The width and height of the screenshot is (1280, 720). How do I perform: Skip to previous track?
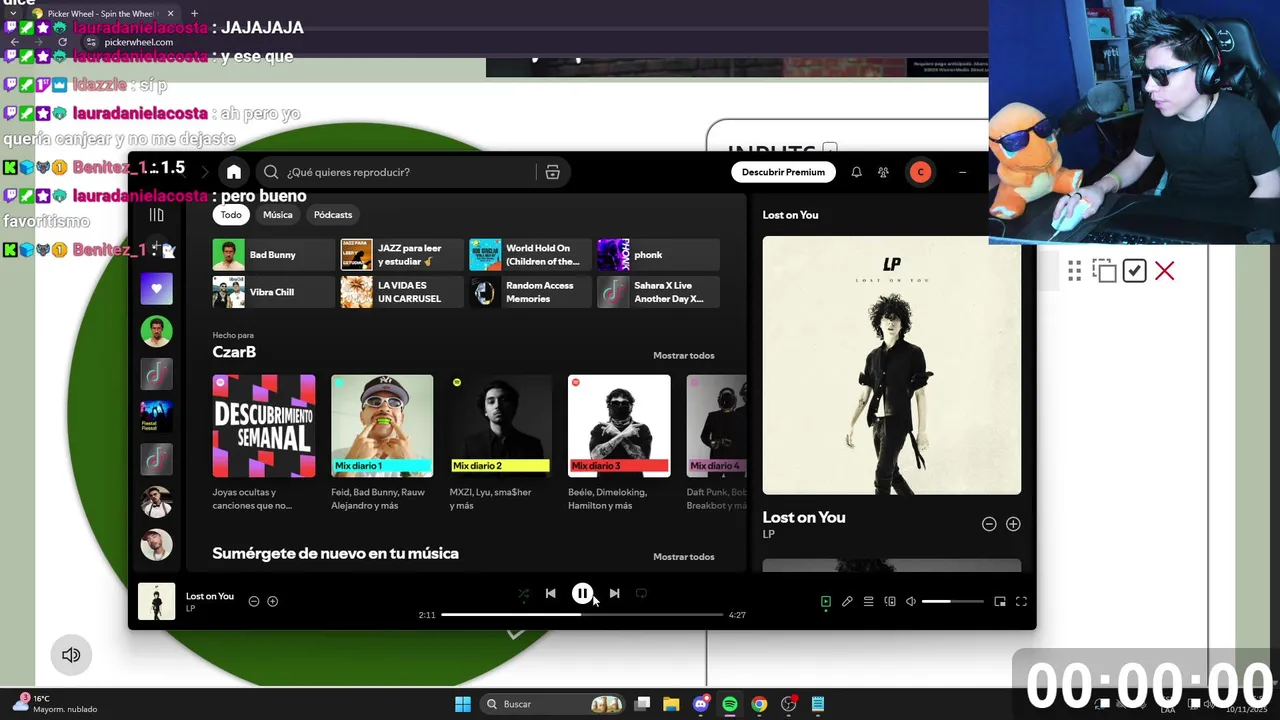[x=550, y=594]
